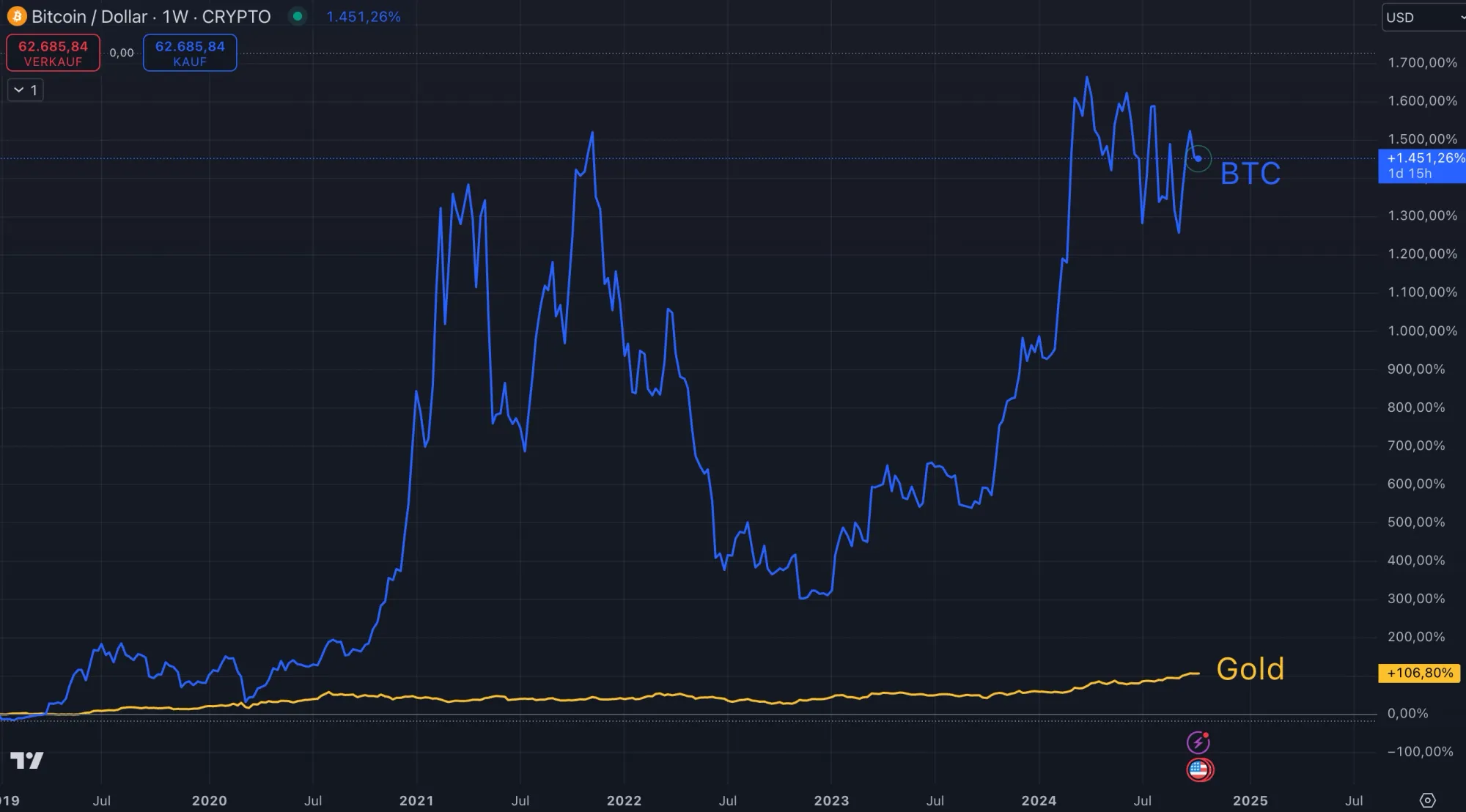
Task: Click the purple lightning event marker
Action: (x=1198, y=742)
